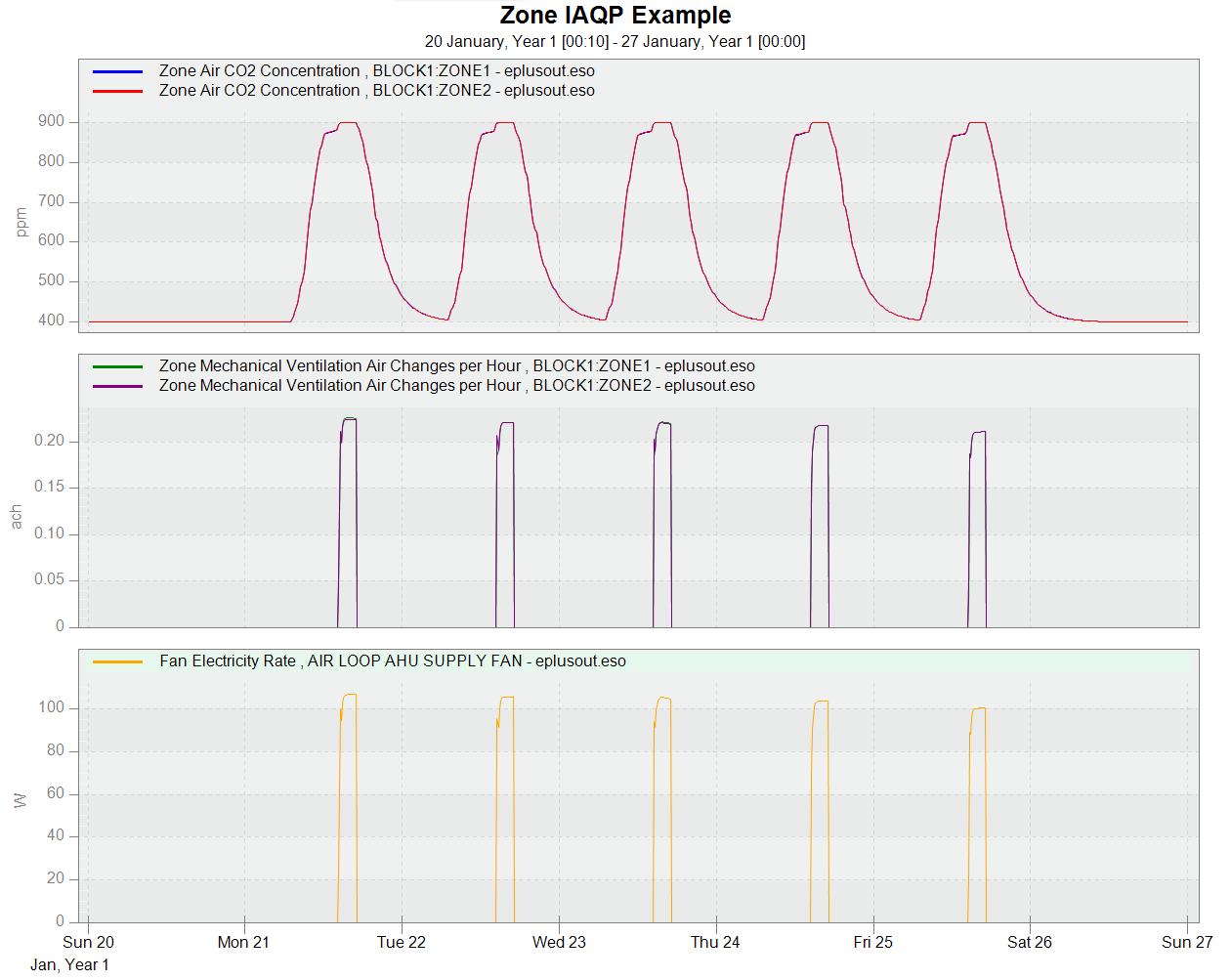The height and width of the screenshot is (980, 1231).
Task: Click the 'ach' y-axis label
Action: point(16,518)
